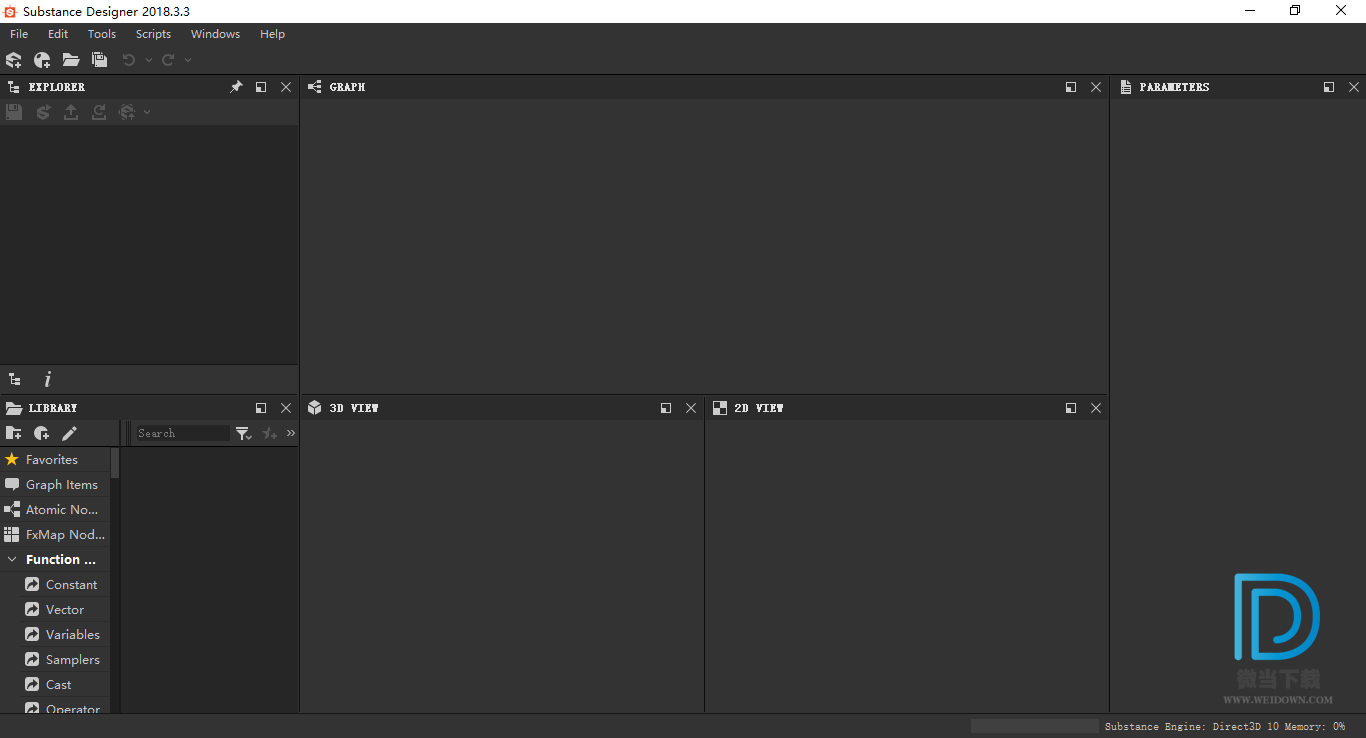The image size is (1366, 738).
Task: Click the tree view icon below Explorer
Action: point(14,380)
